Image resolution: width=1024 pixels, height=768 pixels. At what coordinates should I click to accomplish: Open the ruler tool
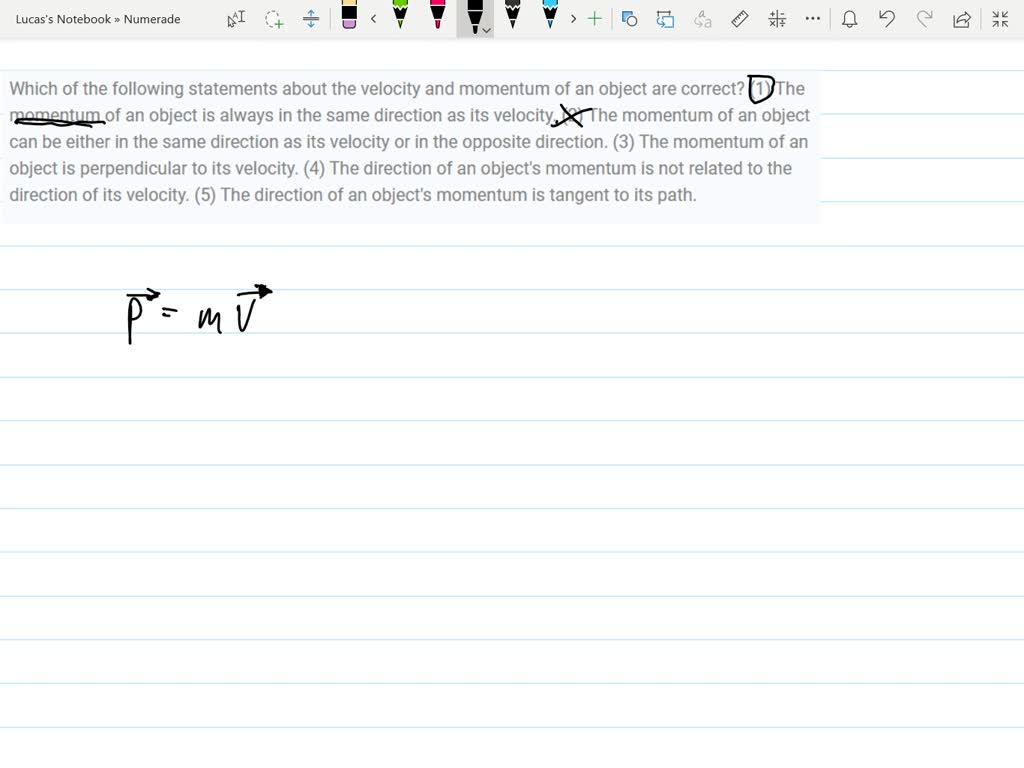[740, 18]
